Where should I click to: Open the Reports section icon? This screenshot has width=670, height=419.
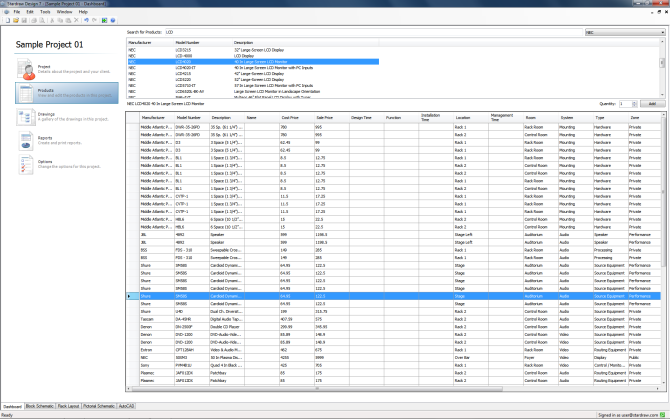pyautogui.click(x=25, y=141)
